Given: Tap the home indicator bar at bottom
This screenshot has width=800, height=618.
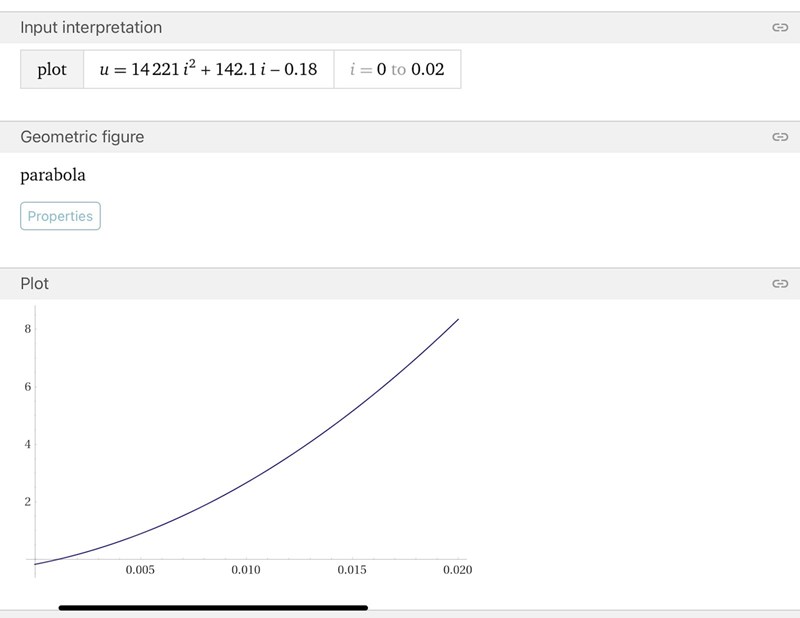Looking at the screenshot, I should coord(213,606).
